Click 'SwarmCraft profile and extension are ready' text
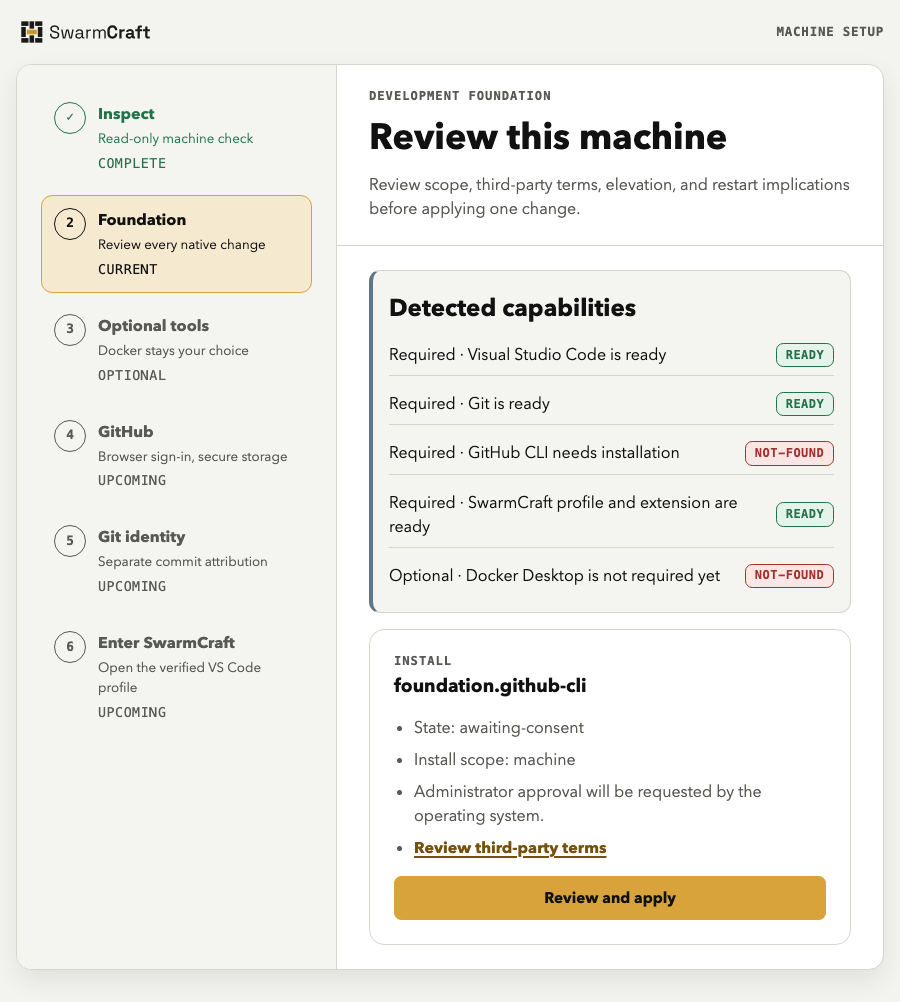The height and width of the screenshot is (1002, 900). click(x=563, y=514)
